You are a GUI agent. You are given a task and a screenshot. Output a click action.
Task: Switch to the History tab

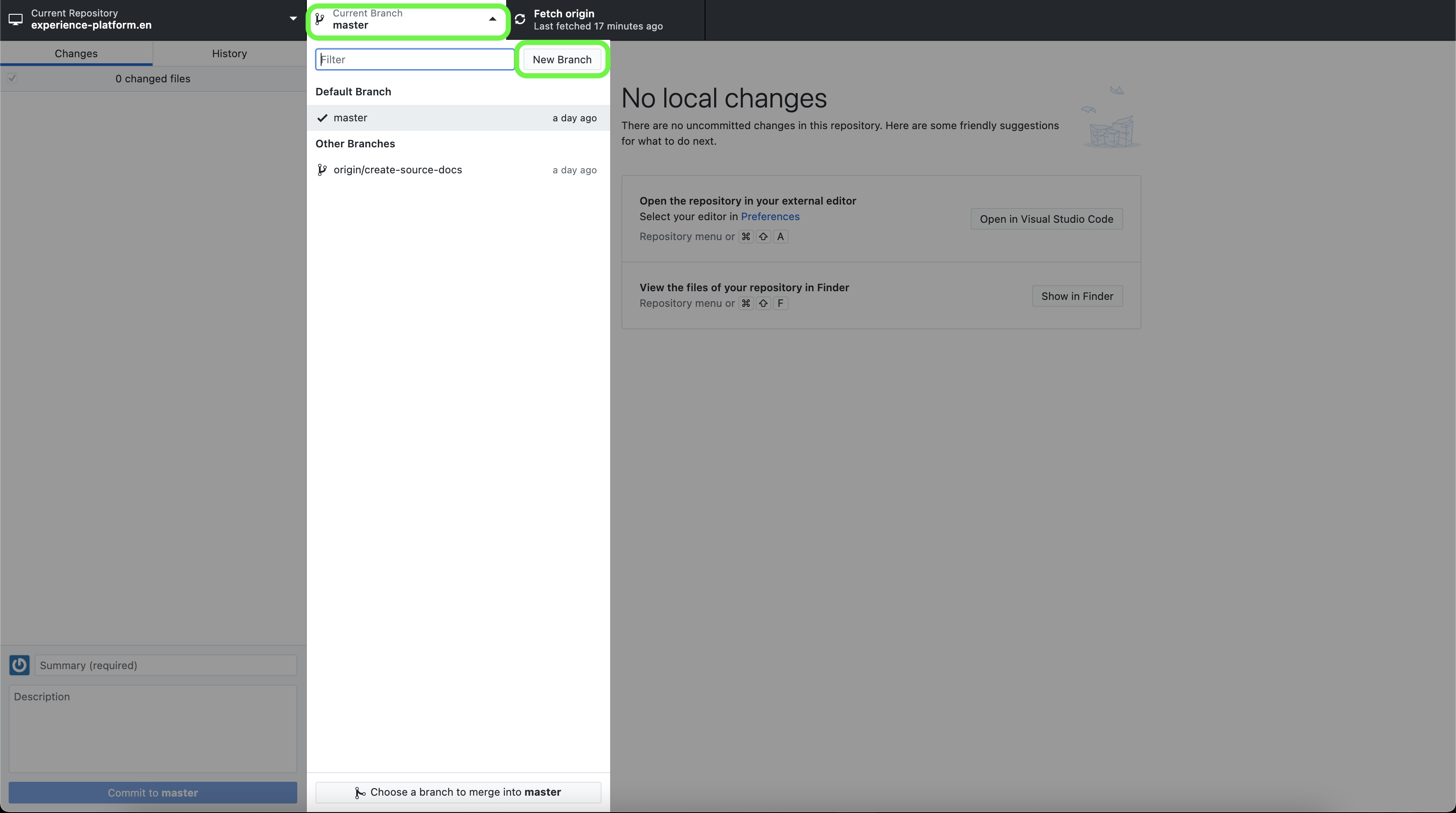(x=229, y=53)
